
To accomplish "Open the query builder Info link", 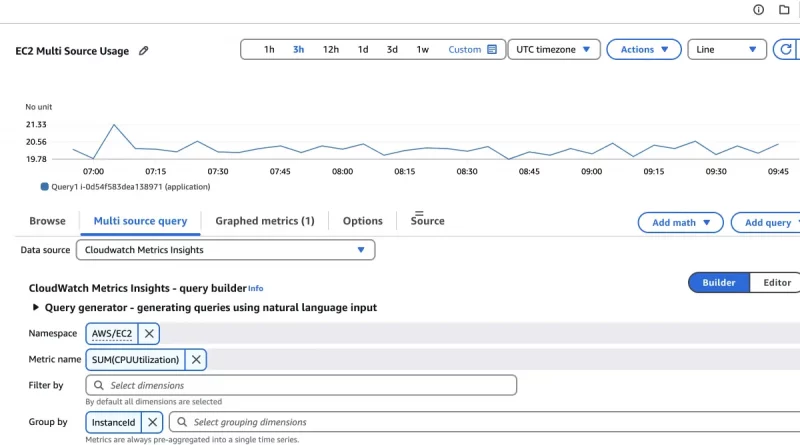I will point(256,288).
